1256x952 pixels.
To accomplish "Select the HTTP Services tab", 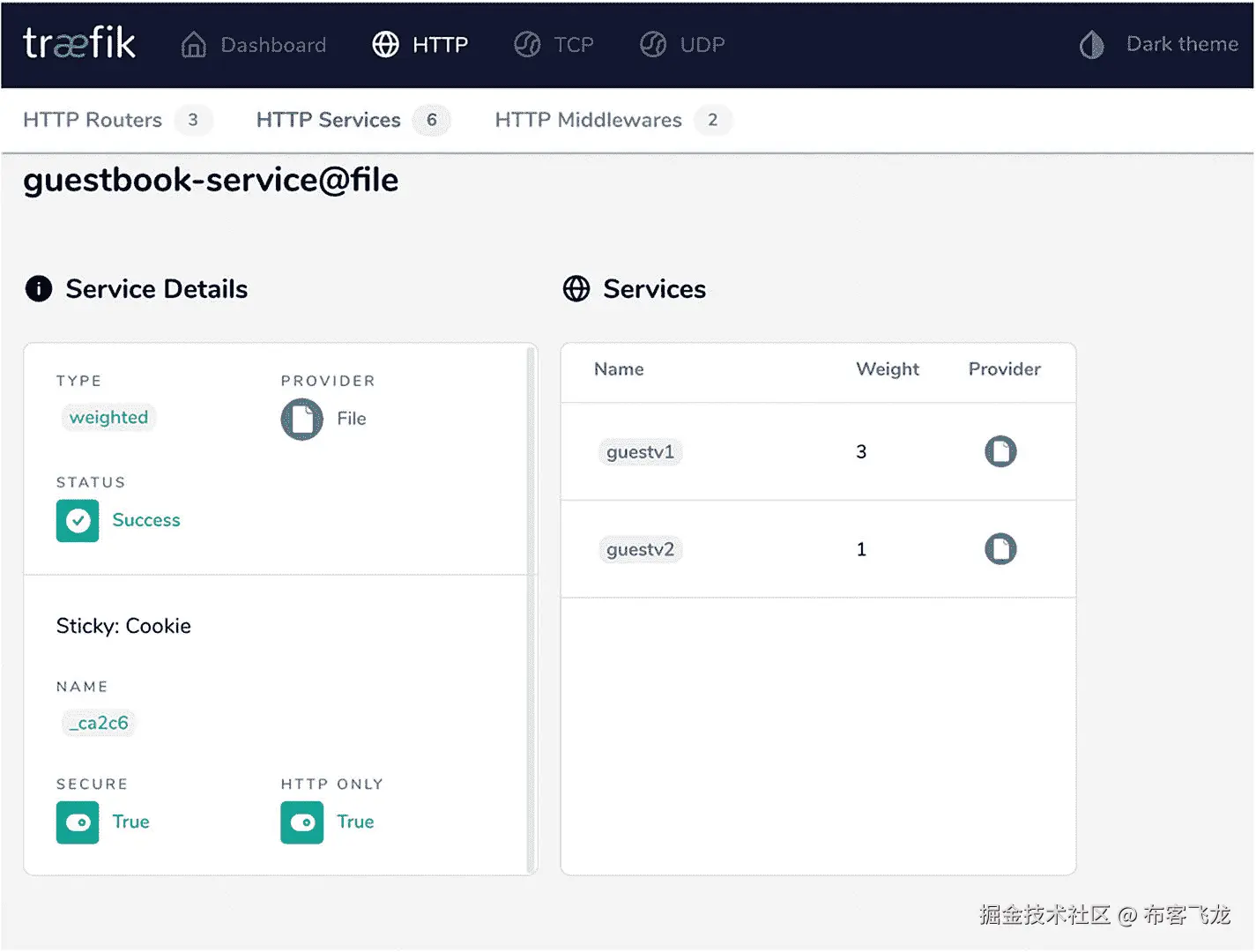I will coord(329,120).
